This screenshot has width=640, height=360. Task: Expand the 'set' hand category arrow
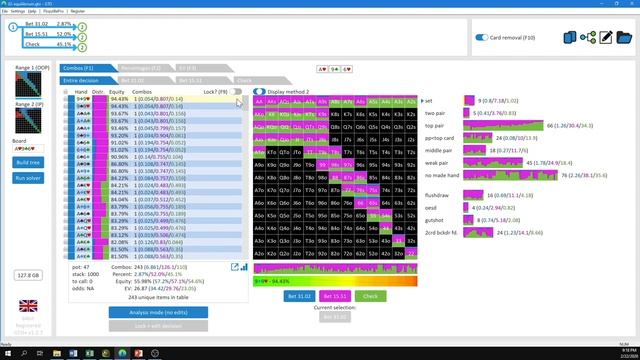(x=422, y=101)
